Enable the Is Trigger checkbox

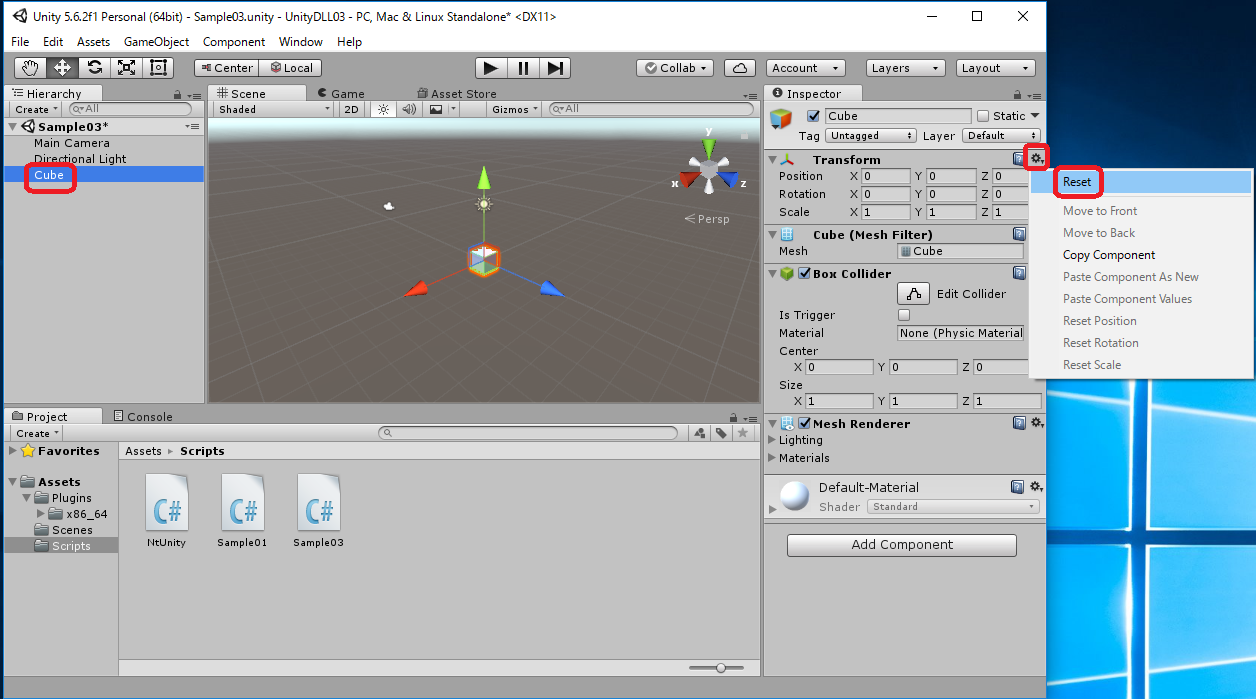pos(904,315)
